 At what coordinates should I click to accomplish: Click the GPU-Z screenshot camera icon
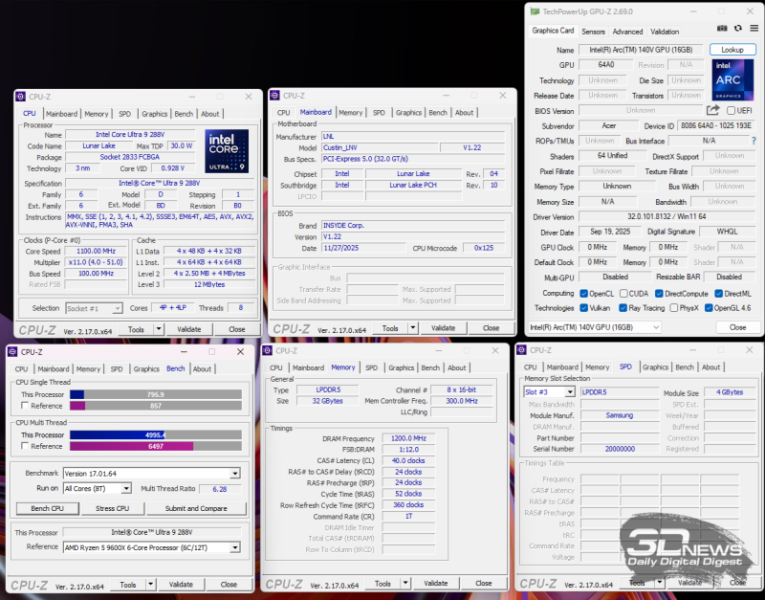(x=722, y=28)
